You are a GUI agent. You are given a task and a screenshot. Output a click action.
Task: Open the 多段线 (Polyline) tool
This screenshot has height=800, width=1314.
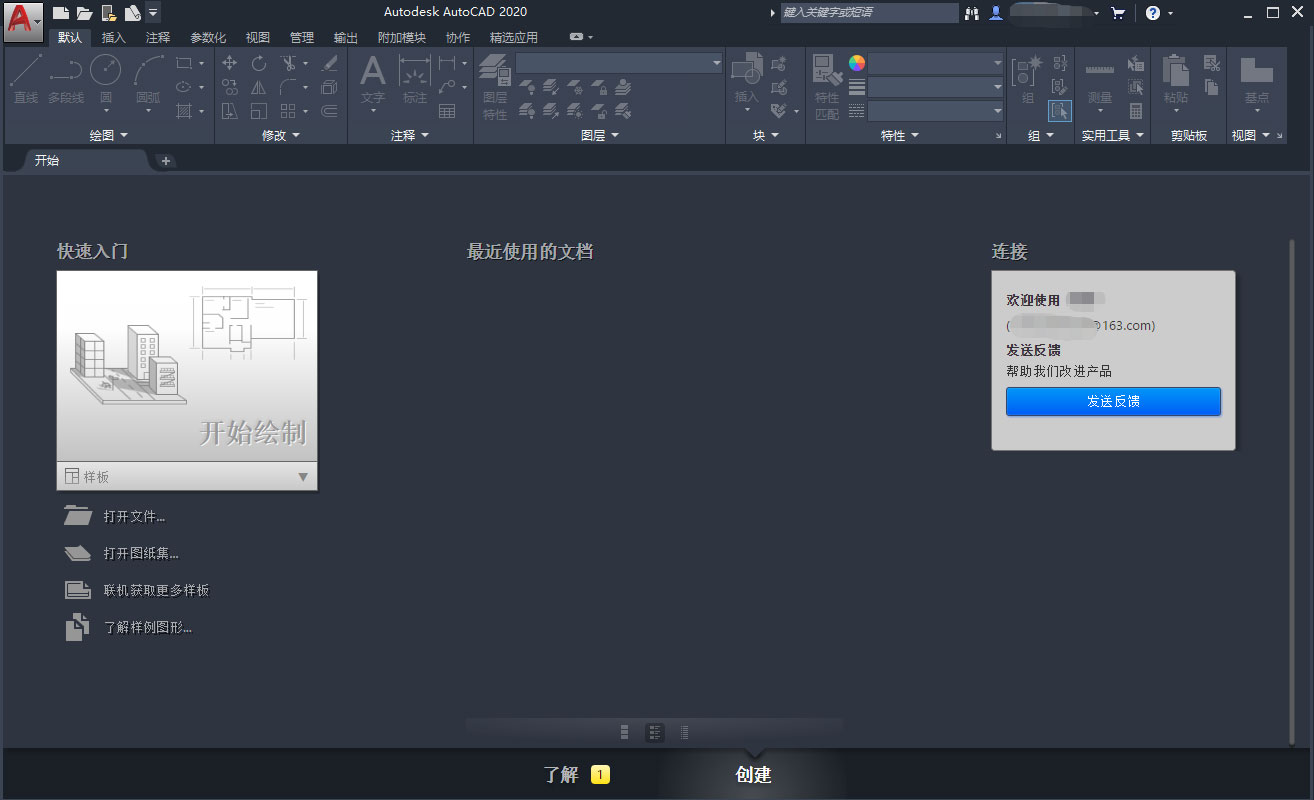pos(64,70)
